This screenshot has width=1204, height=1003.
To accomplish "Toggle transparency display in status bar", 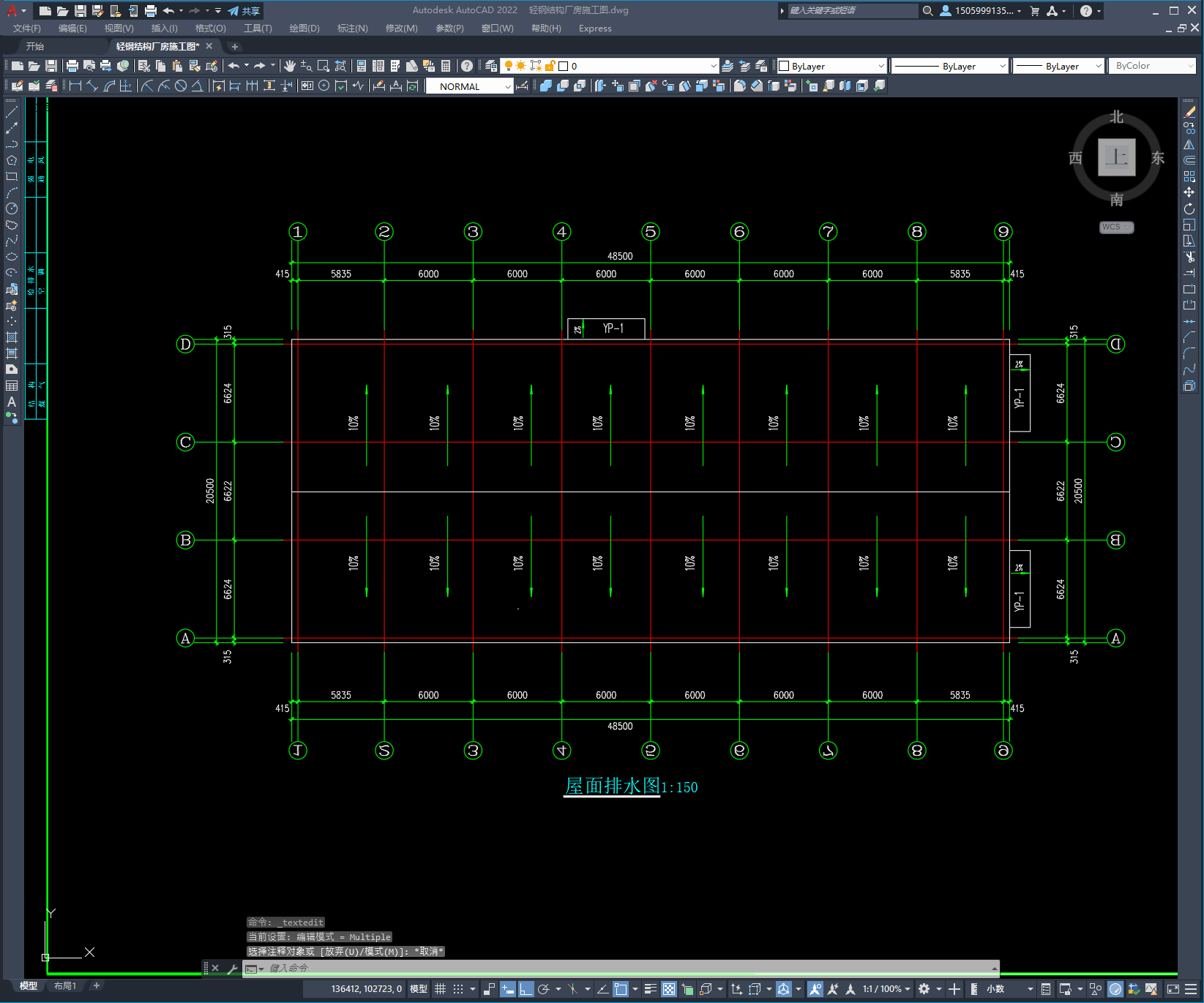I will pos(669,989).
